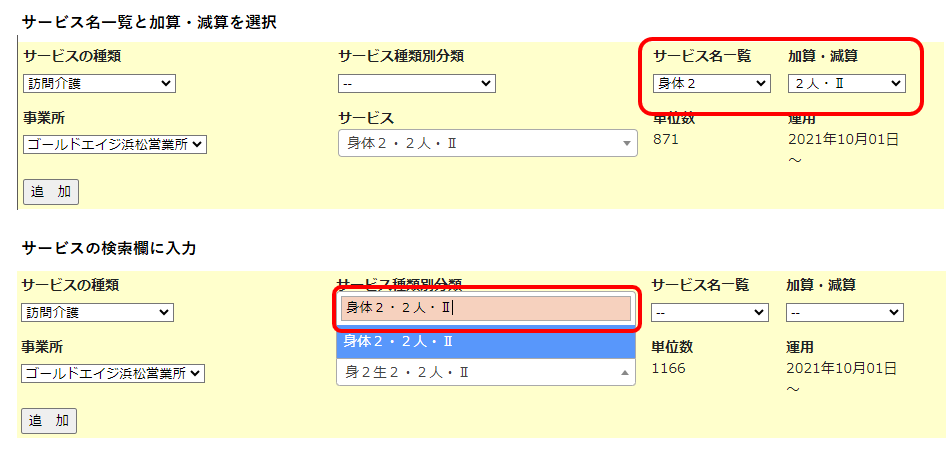Select highlighted result 身体２・２人・Ⅱ in list
This screenshot has width=946, height=452.
[x=486, y=342]
